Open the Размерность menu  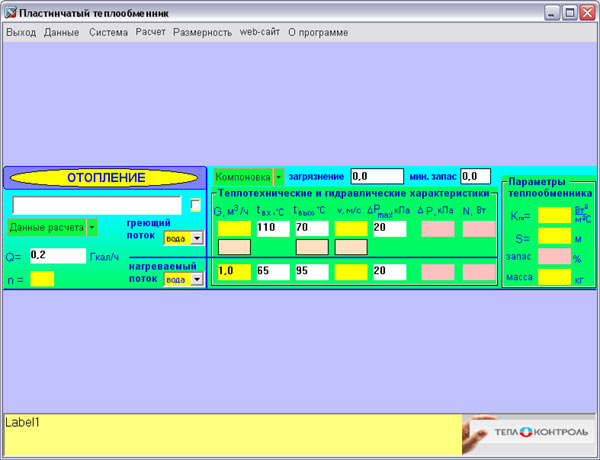[202, 32]
